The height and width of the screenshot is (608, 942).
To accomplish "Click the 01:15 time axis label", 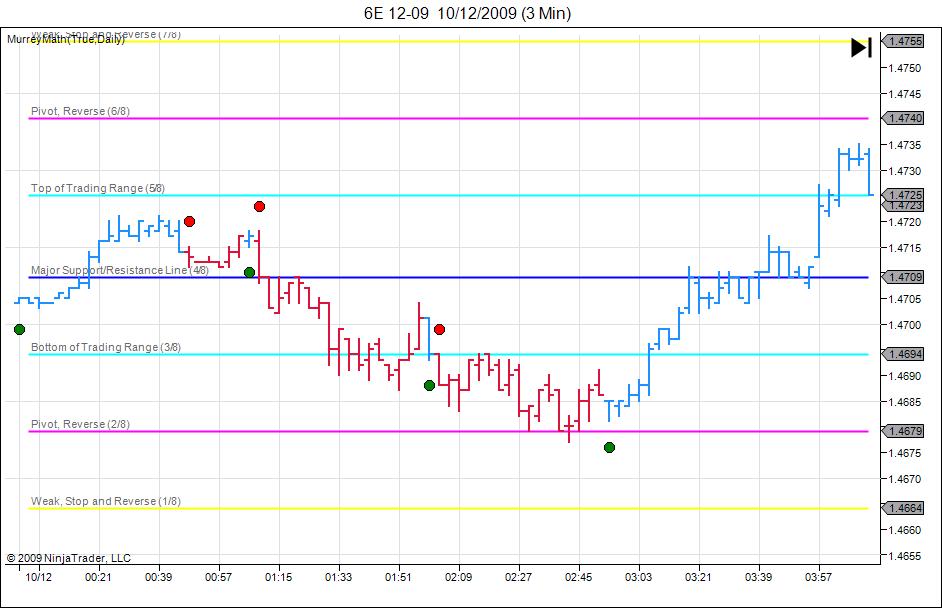I will [x=278, y=577].
